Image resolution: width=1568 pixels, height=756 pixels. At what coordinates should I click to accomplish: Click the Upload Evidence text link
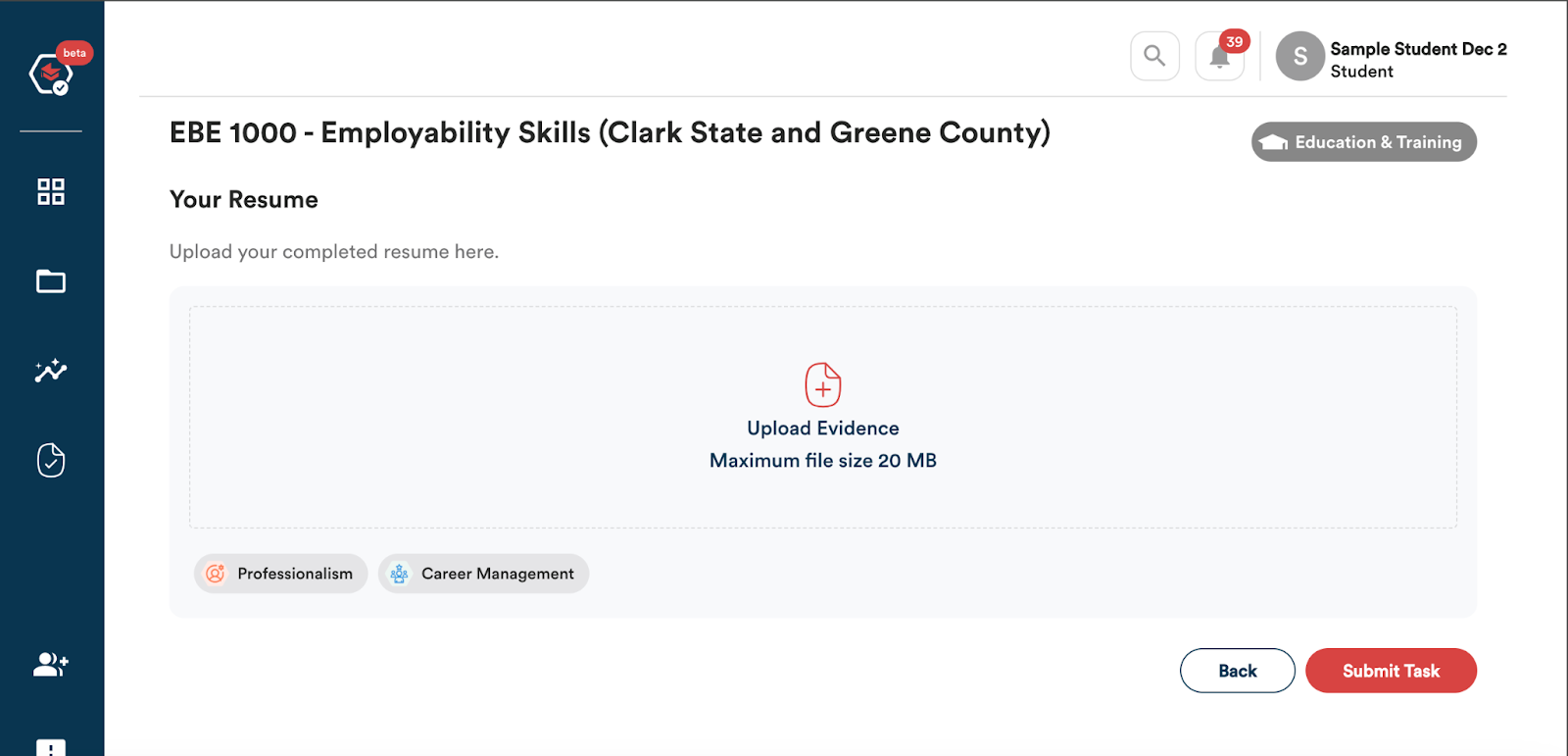click(x=823, y=428)
